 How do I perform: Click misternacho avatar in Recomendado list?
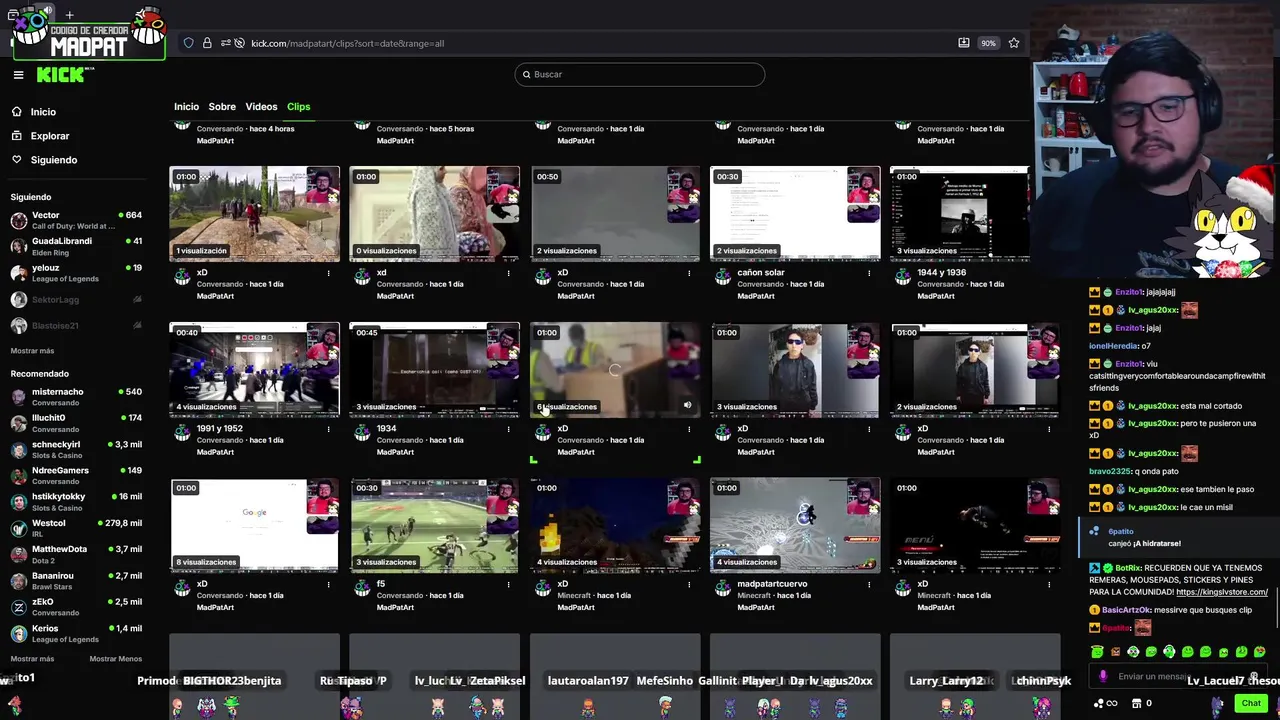[x=19, y=397]
